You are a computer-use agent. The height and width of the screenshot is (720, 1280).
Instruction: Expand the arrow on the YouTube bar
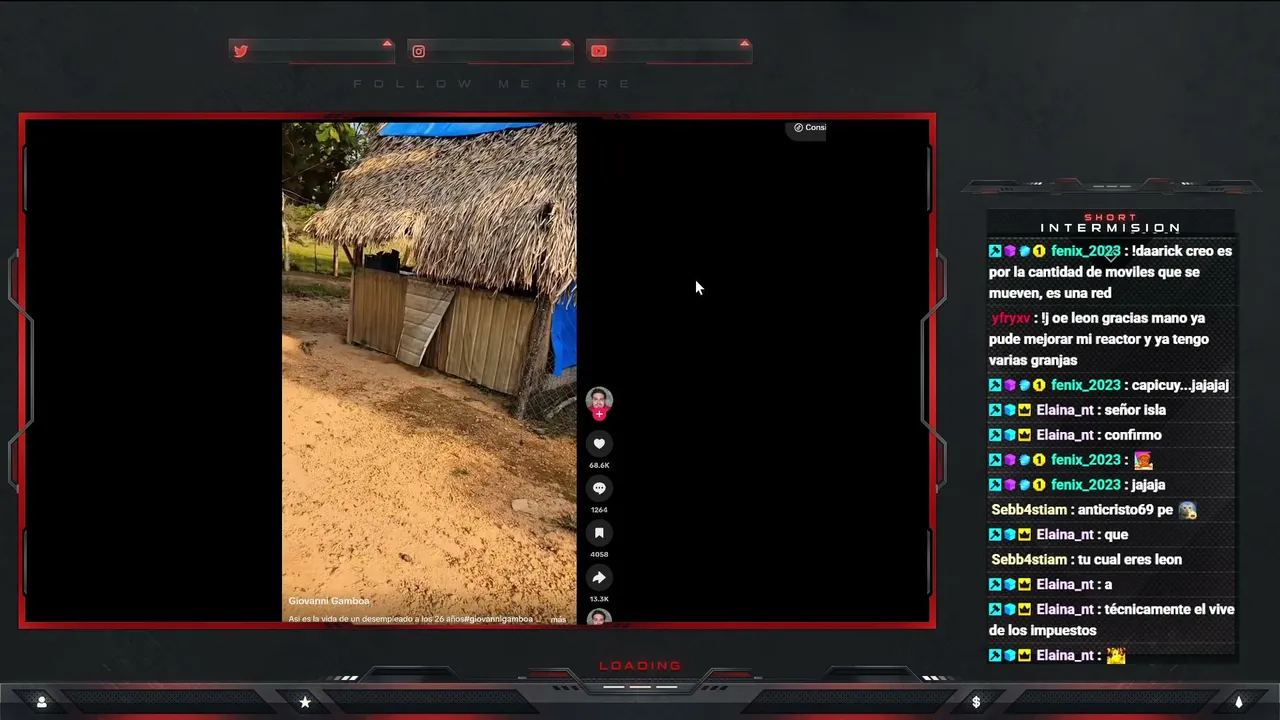pyautogui.click(x=744, y=43)
